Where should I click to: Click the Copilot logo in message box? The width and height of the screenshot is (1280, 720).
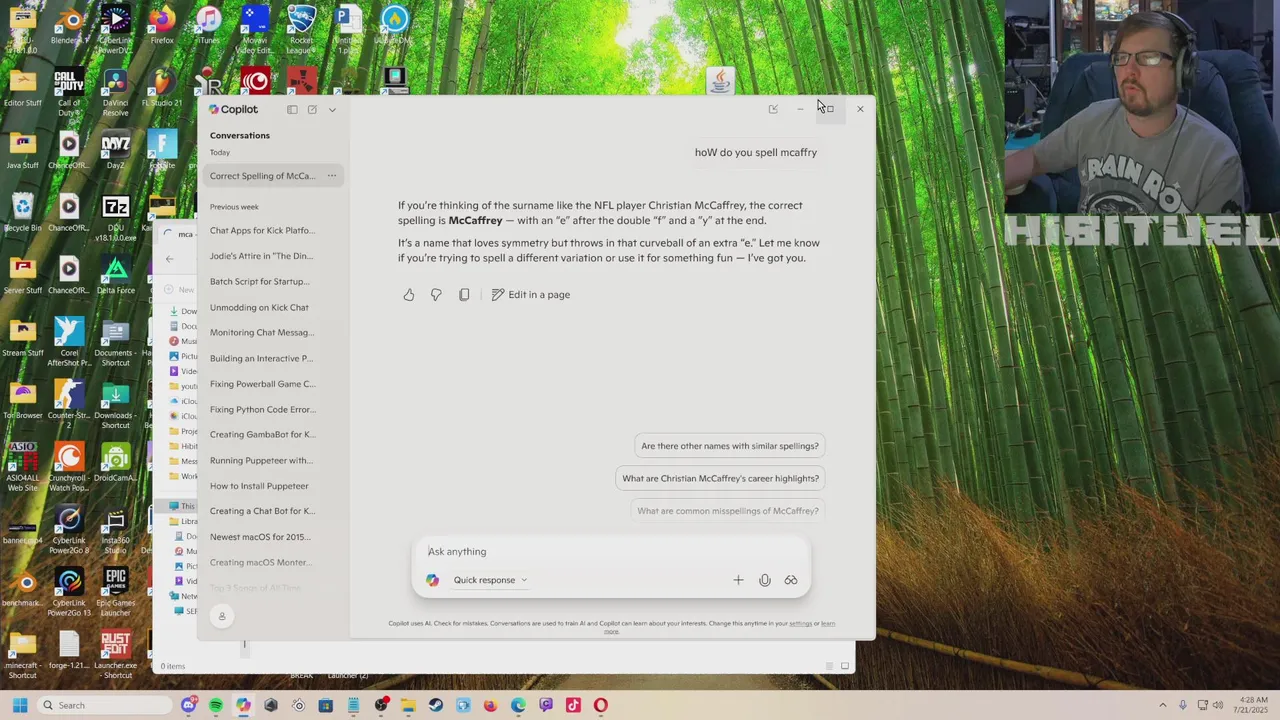coord(432,580)
